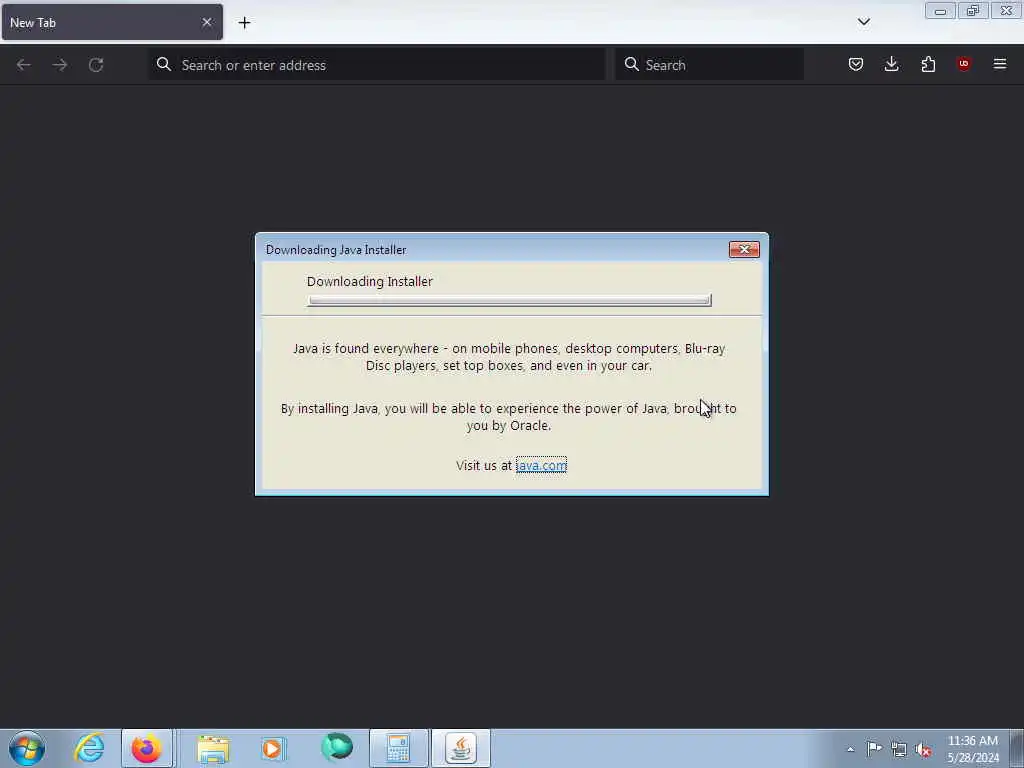Click the 'By installing Java' paragraph
The width and height of the screenshot is (1024, 768).
(x=509, y=417)
